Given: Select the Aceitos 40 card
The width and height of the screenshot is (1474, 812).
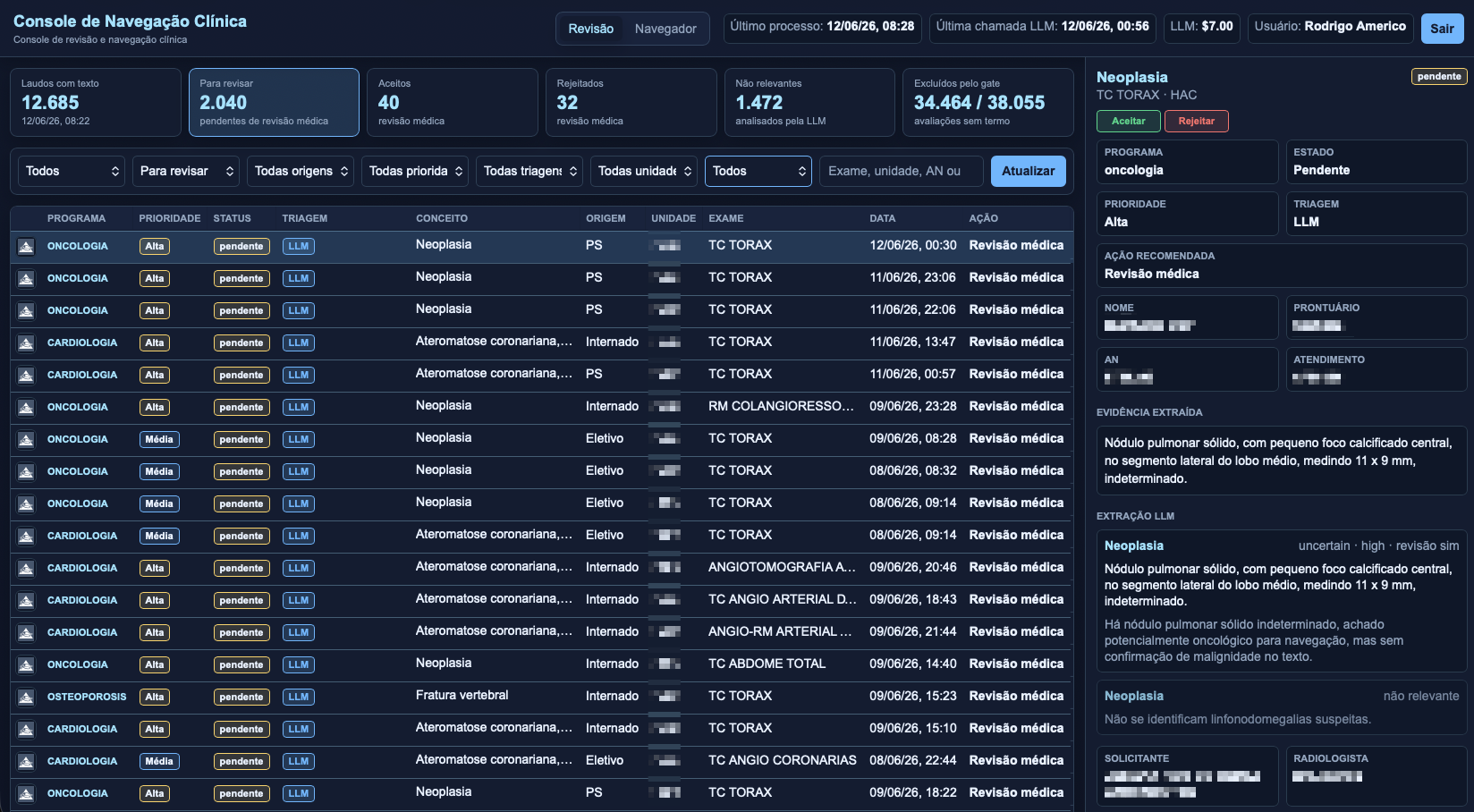Looking at the screenshot, I should 453,102.
